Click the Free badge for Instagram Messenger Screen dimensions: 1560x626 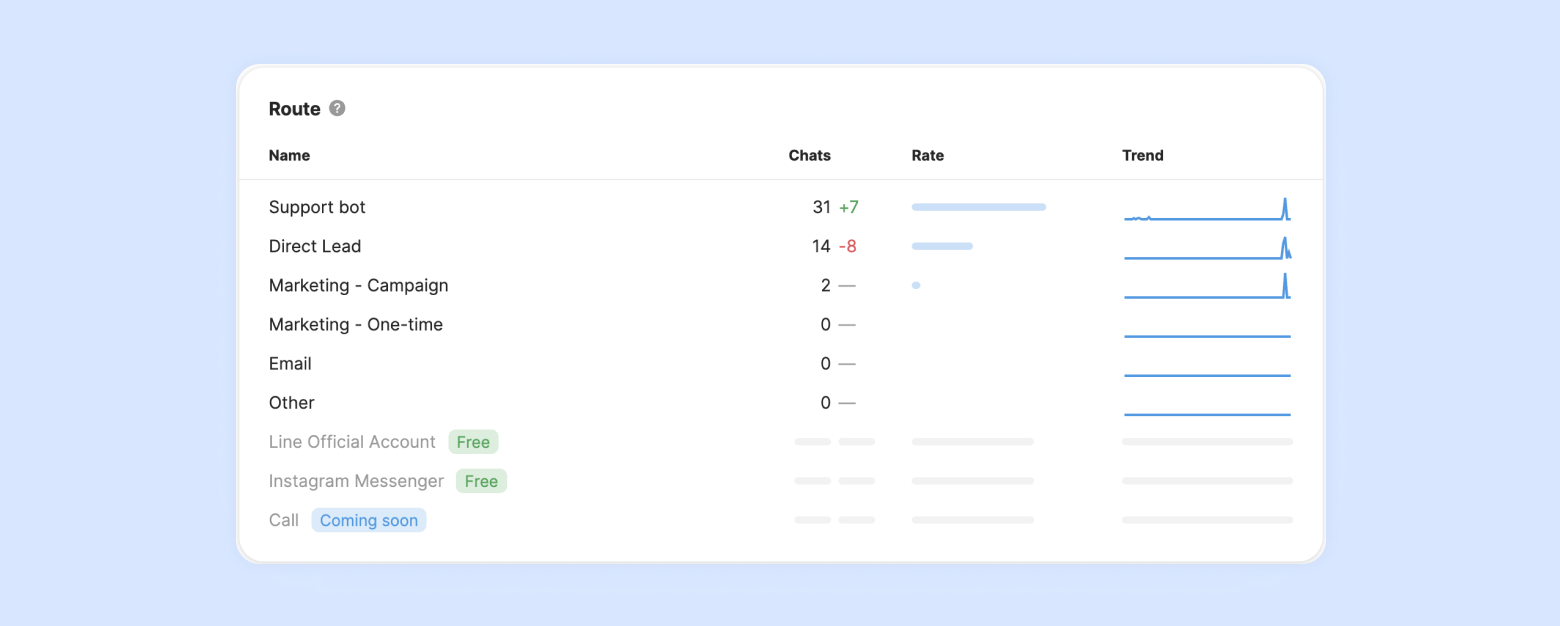(481, 481)
